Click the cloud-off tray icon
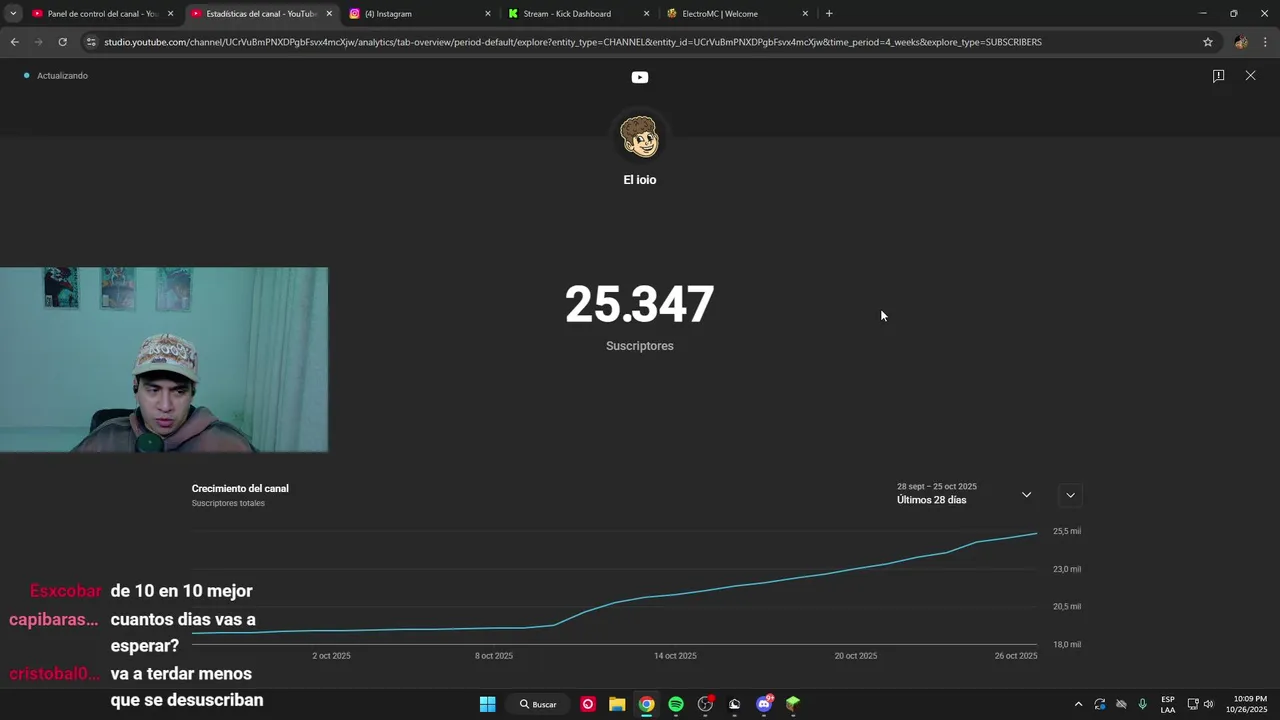The width and height of the screenshot is (1280, 720). 1121,704
